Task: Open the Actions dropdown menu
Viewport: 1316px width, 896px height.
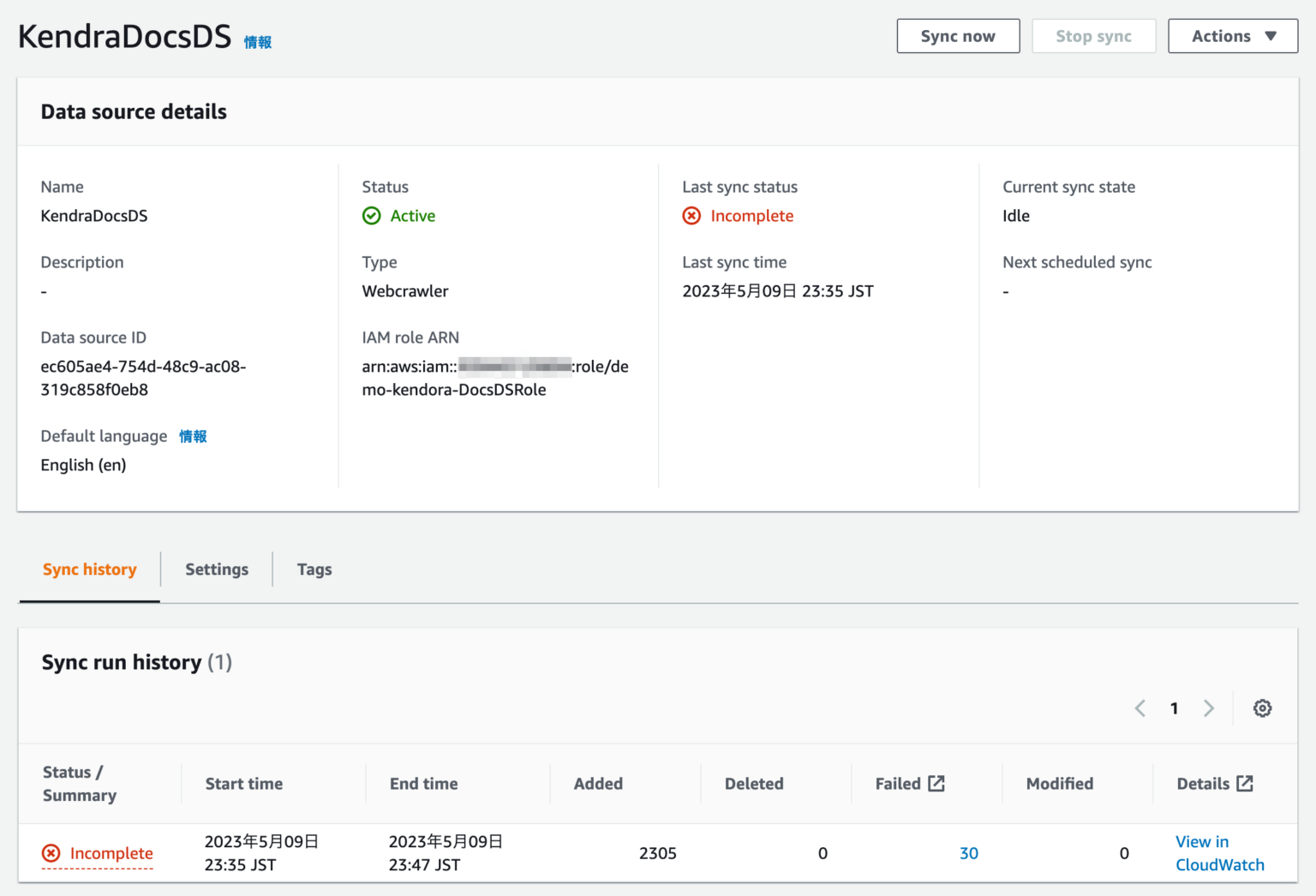Action: pyautogui.click(x=1232, y=36)
